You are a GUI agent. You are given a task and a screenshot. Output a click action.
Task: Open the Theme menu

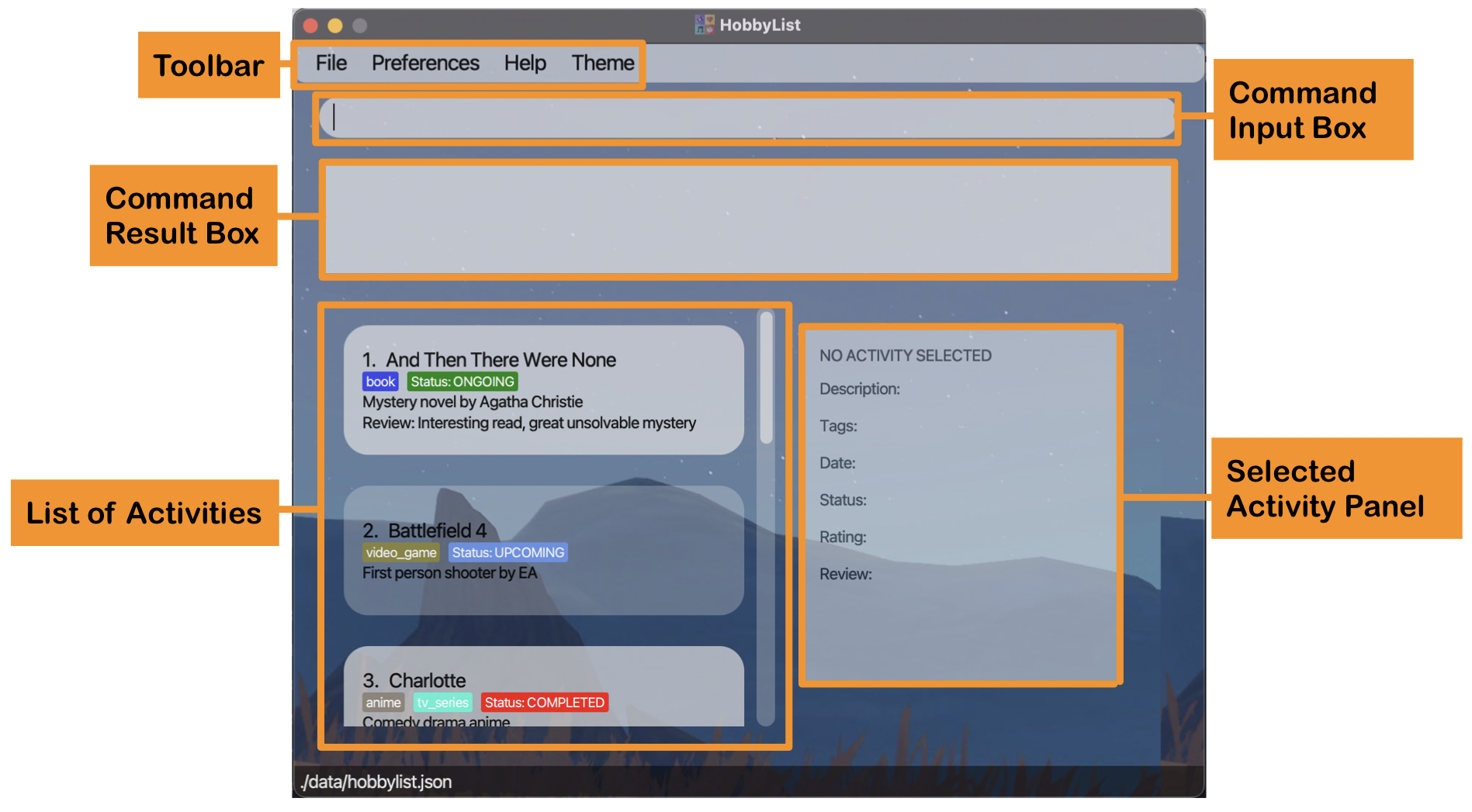coord(603,64)
